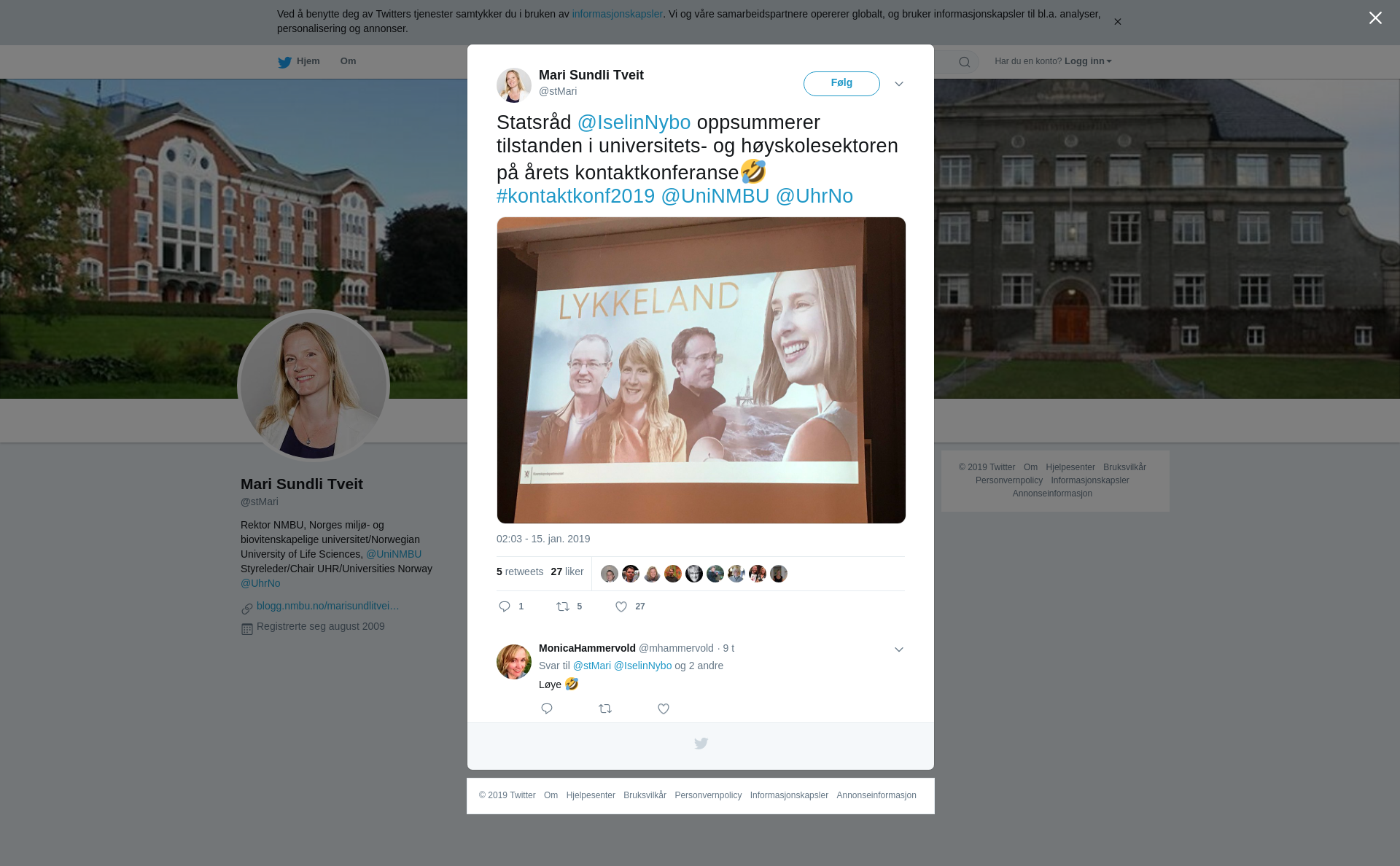Viewport: 1400px width, 866px height.
Task: Open the @IselinNybo mention in tweet
Action: pos(634,122)
